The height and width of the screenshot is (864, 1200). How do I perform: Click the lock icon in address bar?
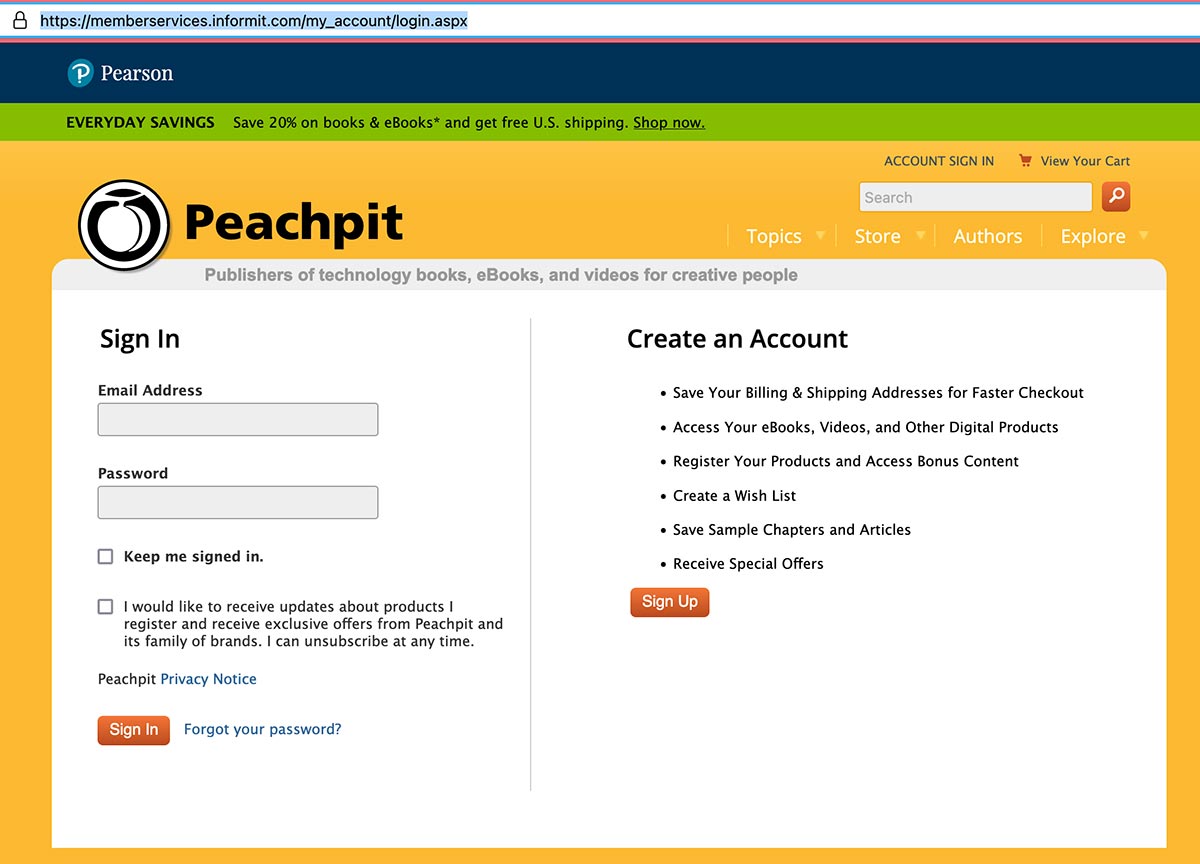(19, 20)
